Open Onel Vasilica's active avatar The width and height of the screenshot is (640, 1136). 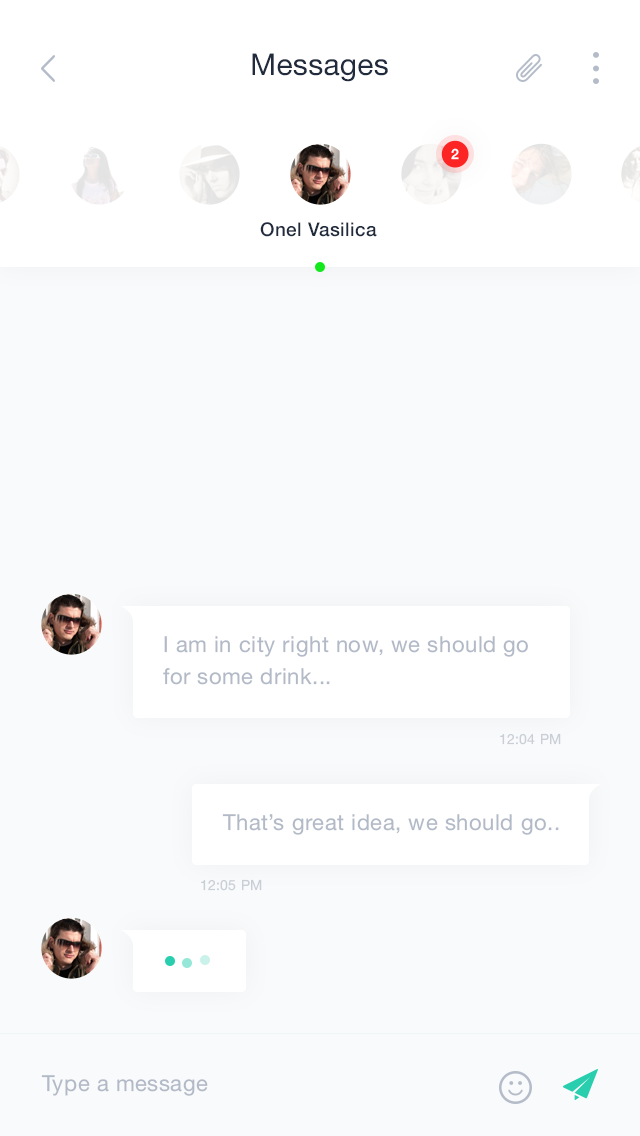point(320,174)
